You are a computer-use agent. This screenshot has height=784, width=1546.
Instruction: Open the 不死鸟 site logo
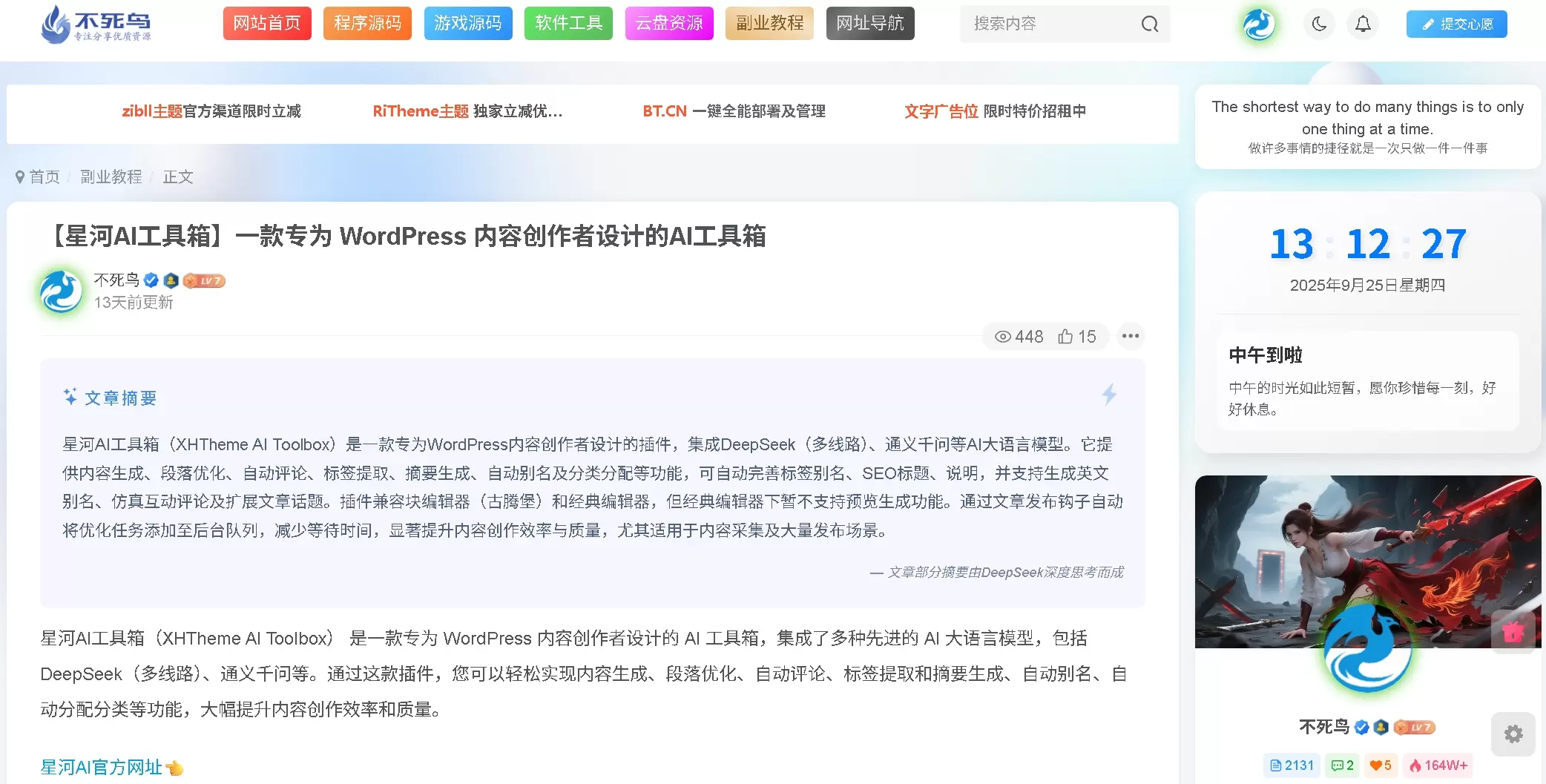click(x=96, y=24)
